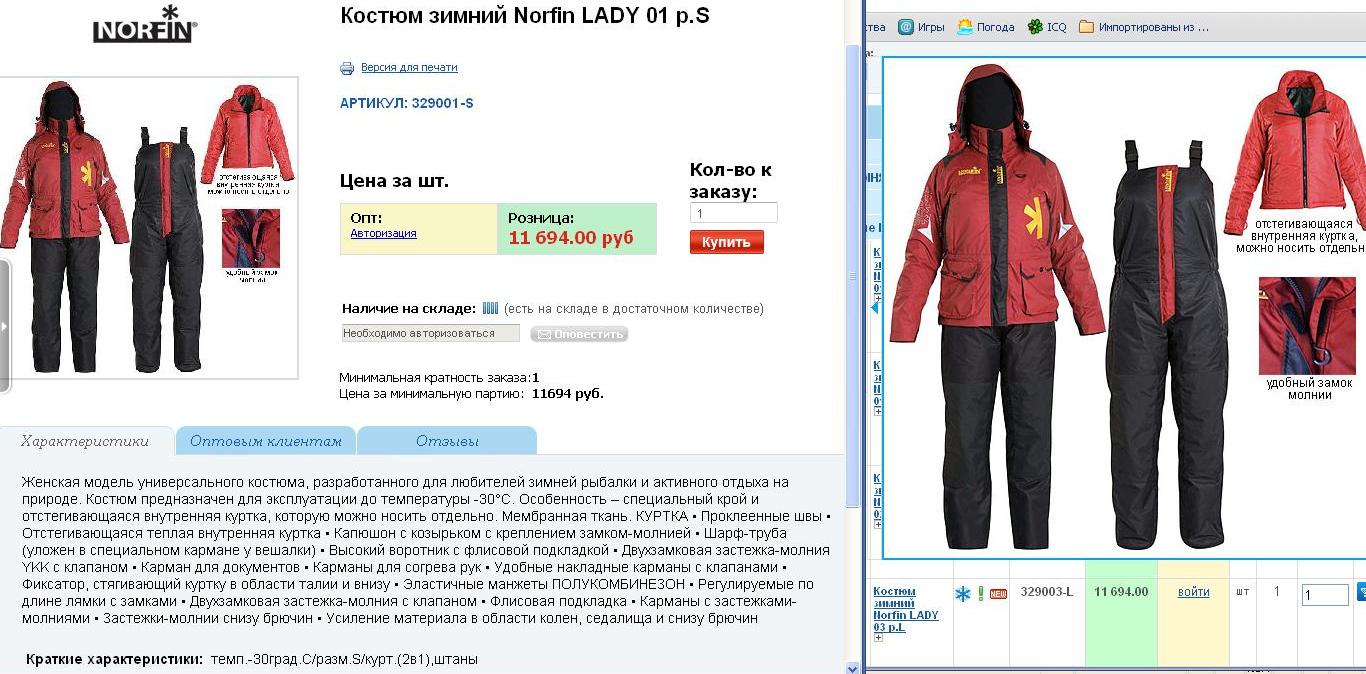1366x674 pixels.
Task: Click the Кол-во к заказу quantity field
Action: click(x=733, y=213)
